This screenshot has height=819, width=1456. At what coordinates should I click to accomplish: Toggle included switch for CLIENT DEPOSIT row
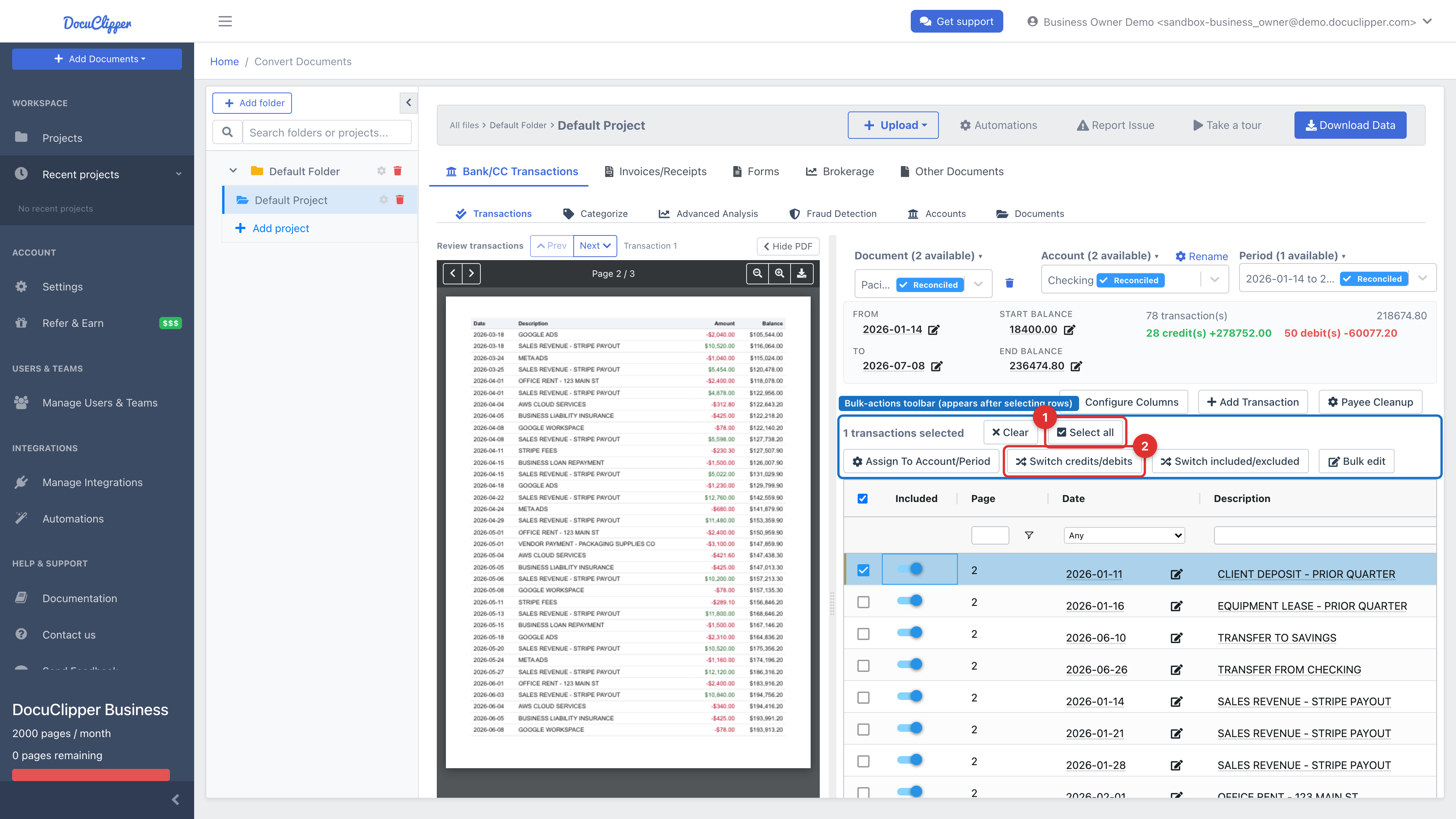910,569
